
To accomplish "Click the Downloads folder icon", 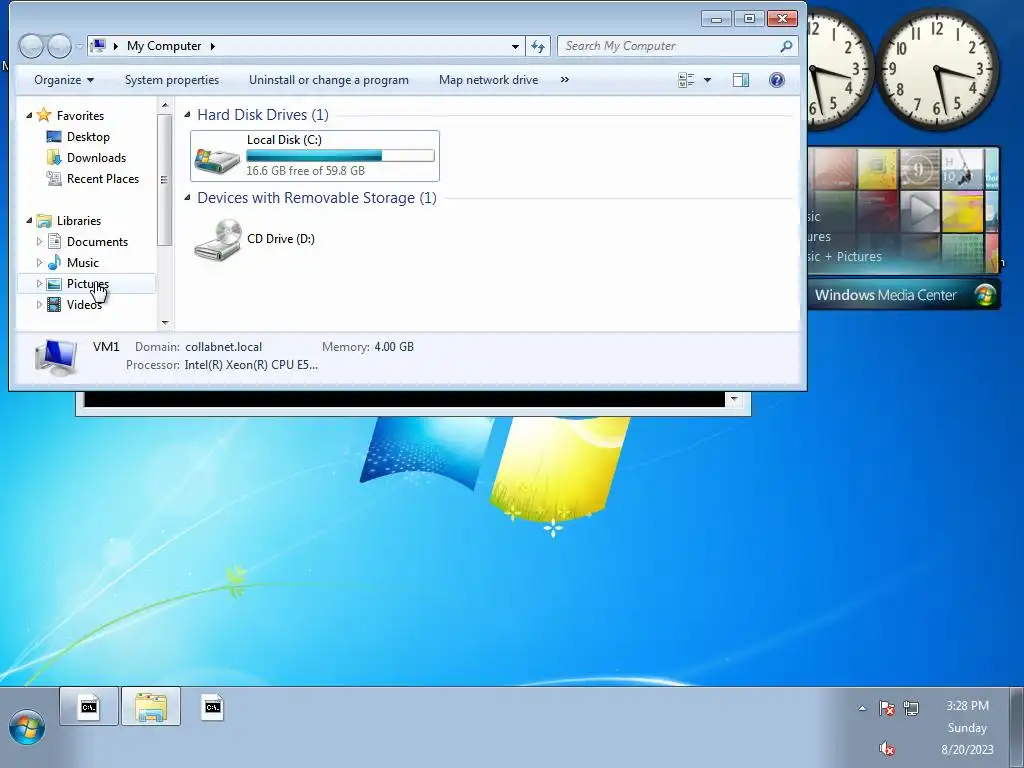I will point(54,157).
